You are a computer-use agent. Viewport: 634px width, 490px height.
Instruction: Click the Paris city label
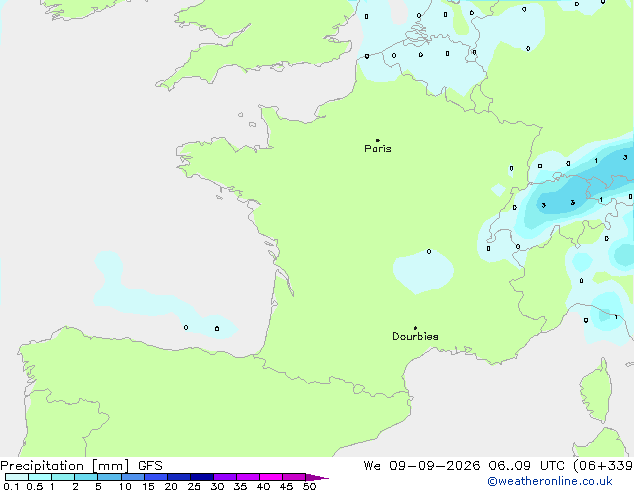point(378,149)
